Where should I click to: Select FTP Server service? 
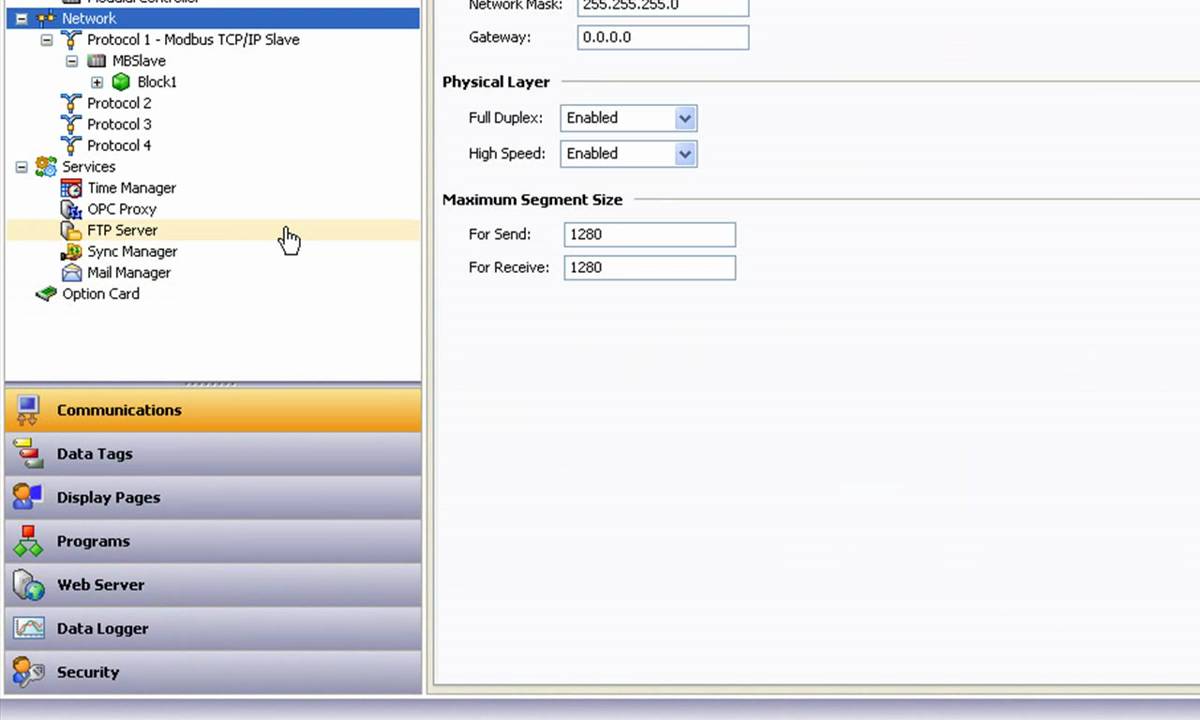click(122, 230)
